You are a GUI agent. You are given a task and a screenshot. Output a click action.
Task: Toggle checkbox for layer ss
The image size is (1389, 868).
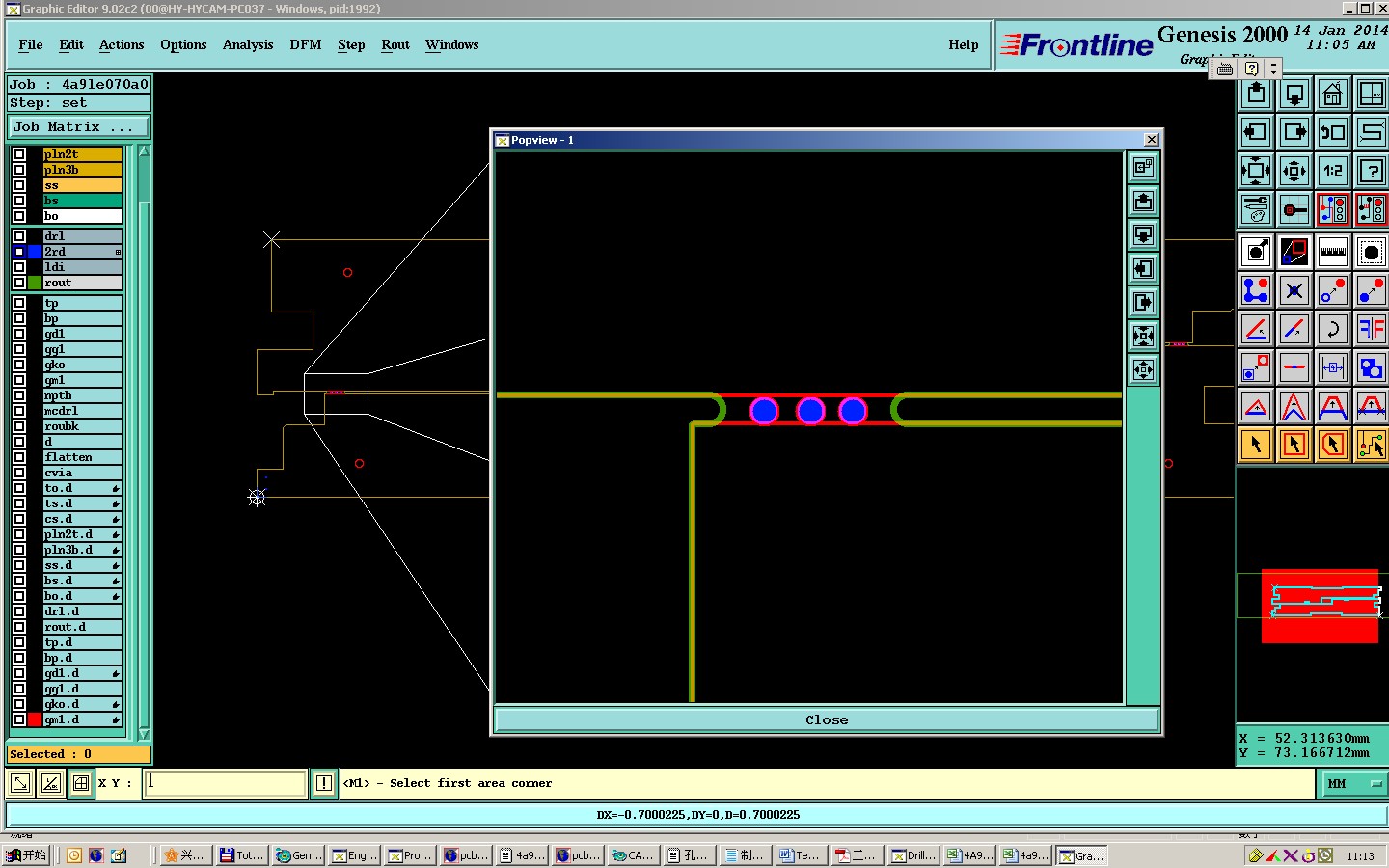pos(19,185)
